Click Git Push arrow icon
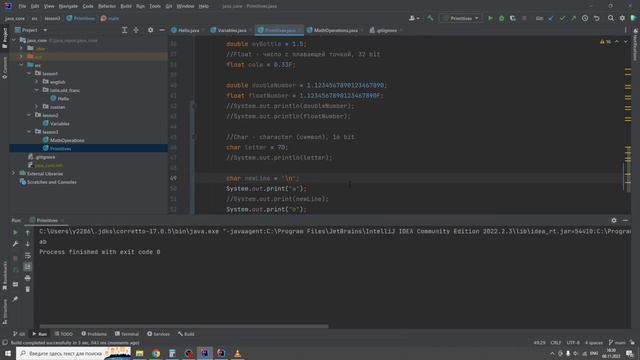Screen dimensions: 640x360 click(573, 18)
